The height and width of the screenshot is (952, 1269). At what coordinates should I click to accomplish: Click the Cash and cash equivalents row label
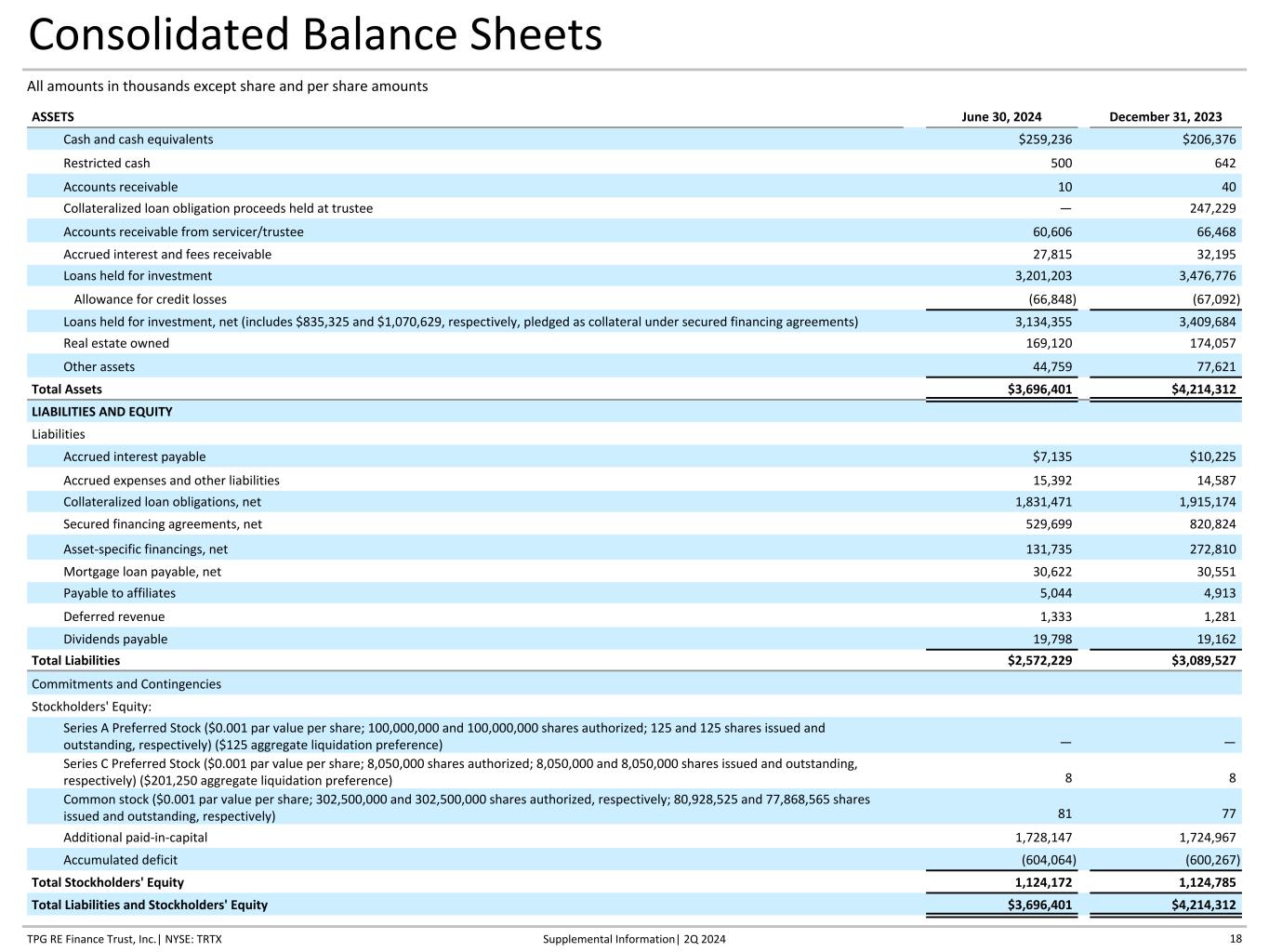(138, 139)
